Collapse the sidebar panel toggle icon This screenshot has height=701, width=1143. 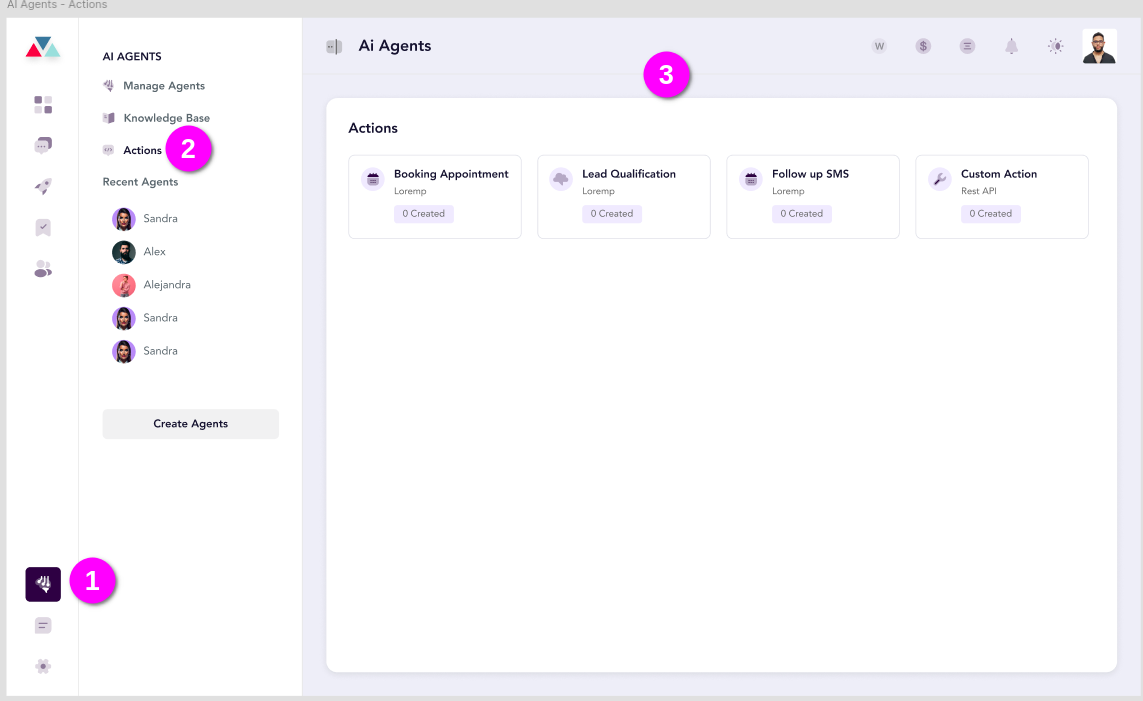[334, 47]
